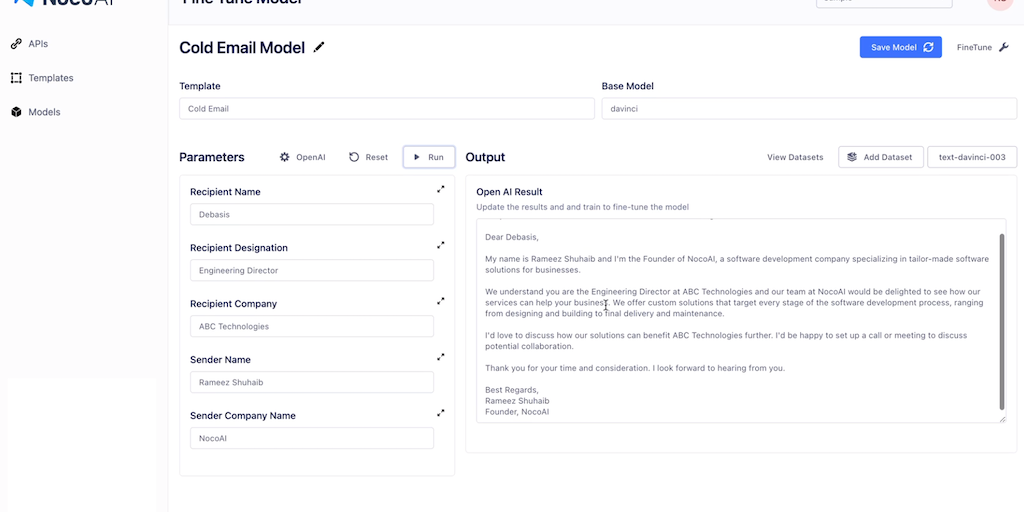This screenshot has height=512, width=1024.
Task: Click the Save Model button
Action: coord(900,47)
